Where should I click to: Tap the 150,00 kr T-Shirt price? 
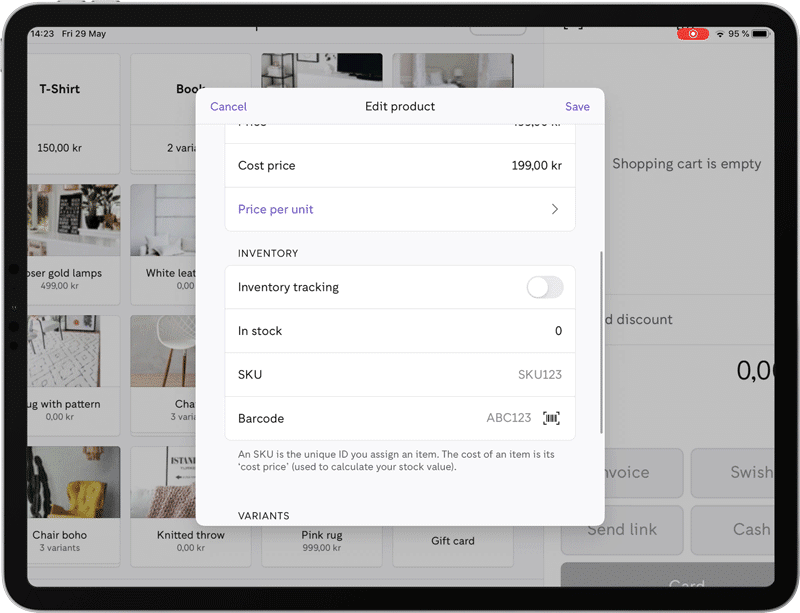pos(59,148)
